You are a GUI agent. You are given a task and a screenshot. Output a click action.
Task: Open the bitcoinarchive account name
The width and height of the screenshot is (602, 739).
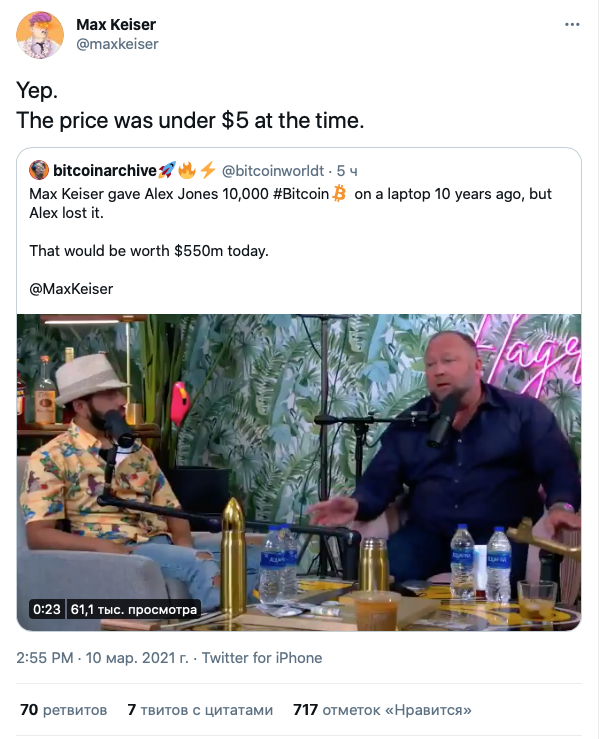click(104, 170)
